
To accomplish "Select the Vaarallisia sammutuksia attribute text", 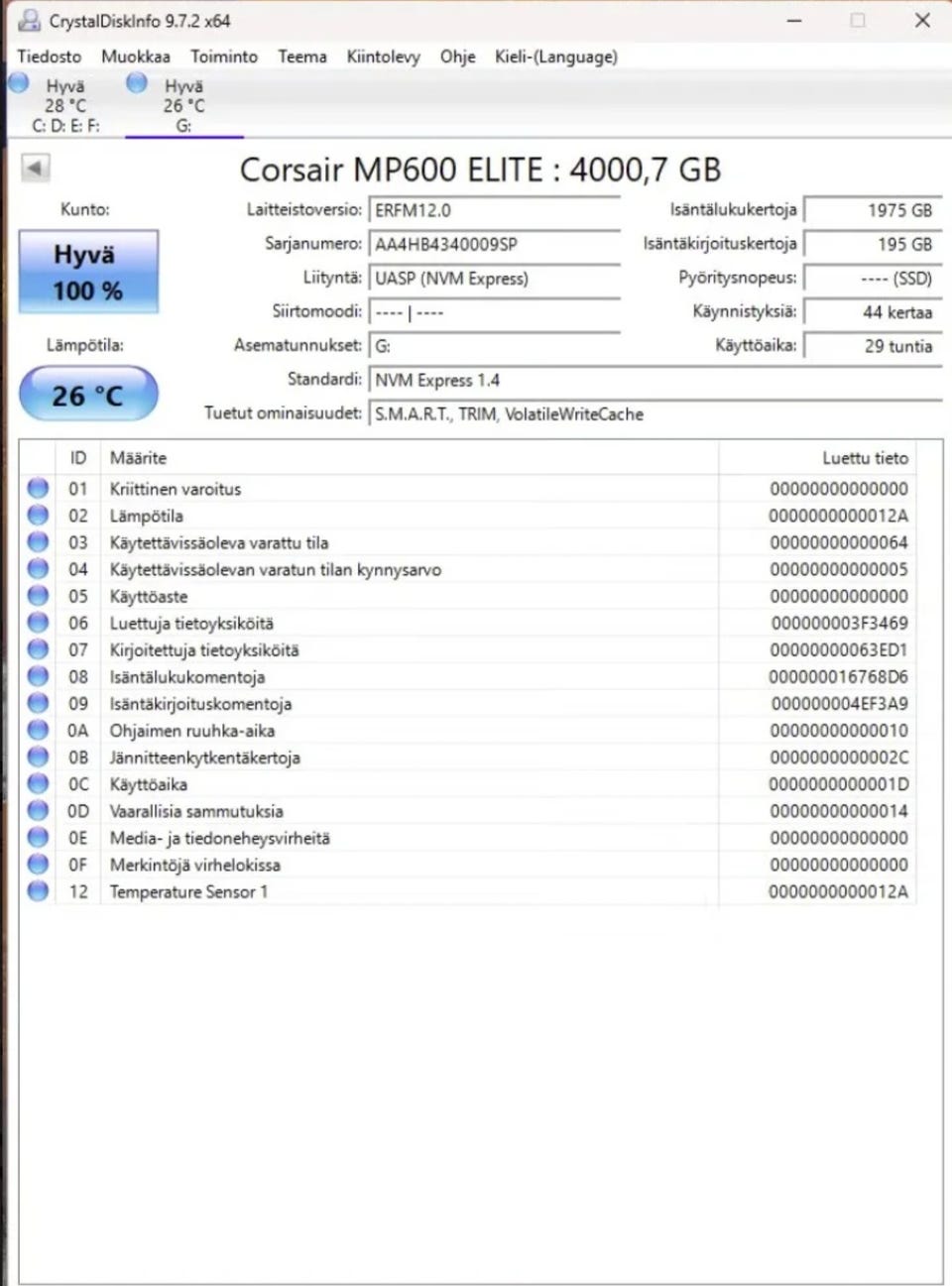I will 196,810.
